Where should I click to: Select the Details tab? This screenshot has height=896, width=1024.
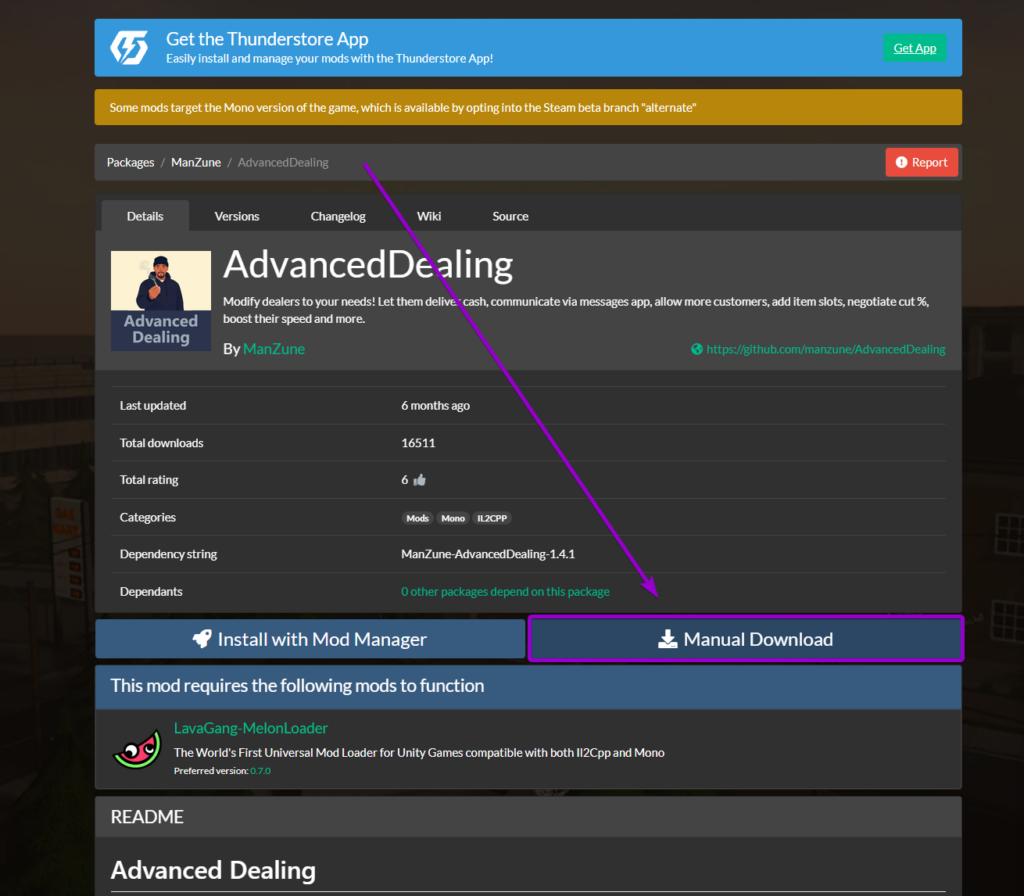pos(145,216)
